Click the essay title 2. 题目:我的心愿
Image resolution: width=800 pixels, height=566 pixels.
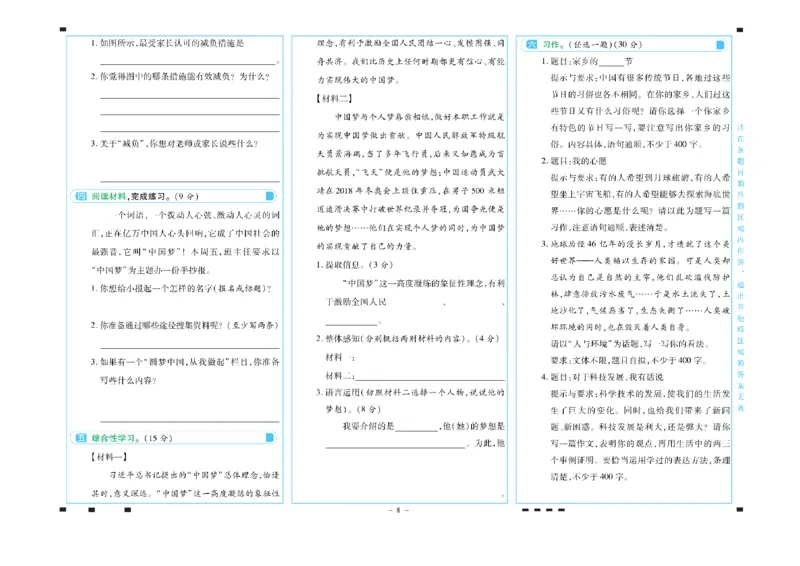(x=573, y=161)
